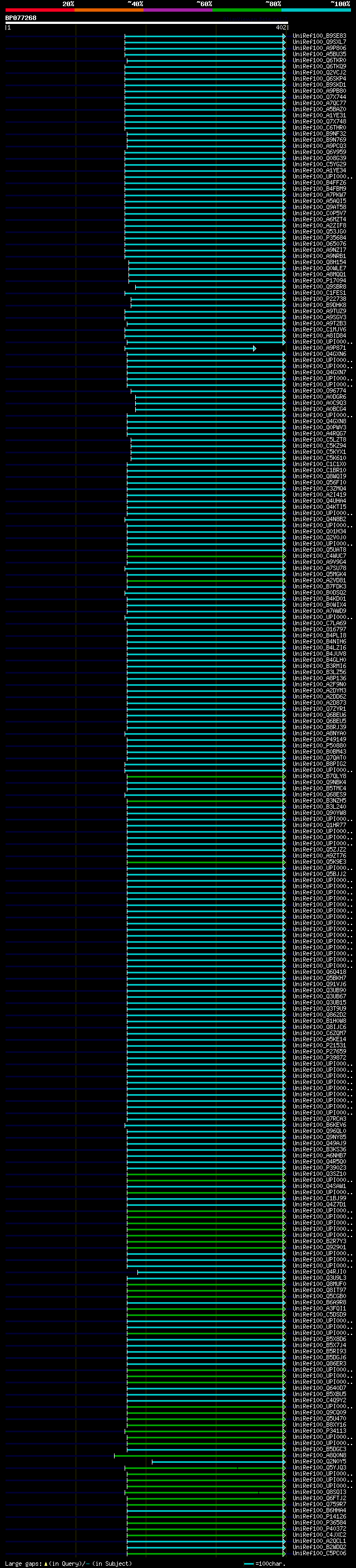Click hit label UniRef100_Q4GXN7

pyautogui.click(x=319, y=373)
